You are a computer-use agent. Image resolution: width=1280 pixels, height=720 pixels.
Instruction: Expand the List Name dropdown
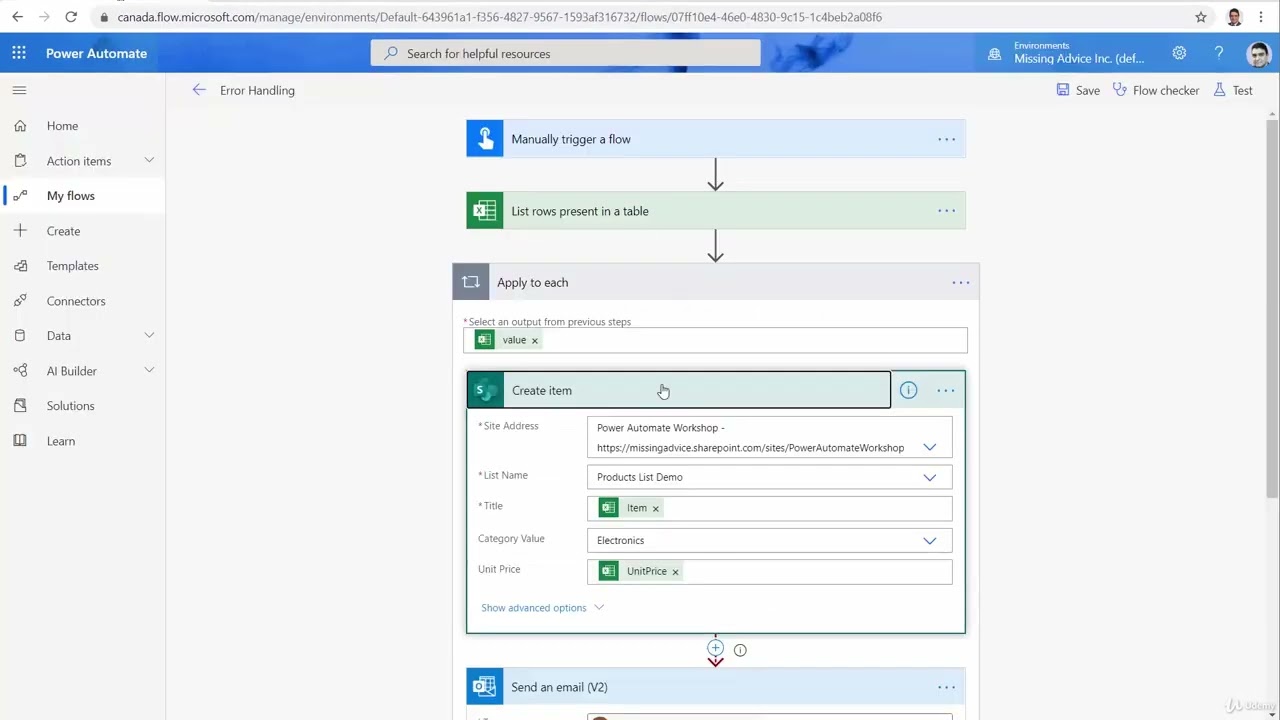coord(929,477)
